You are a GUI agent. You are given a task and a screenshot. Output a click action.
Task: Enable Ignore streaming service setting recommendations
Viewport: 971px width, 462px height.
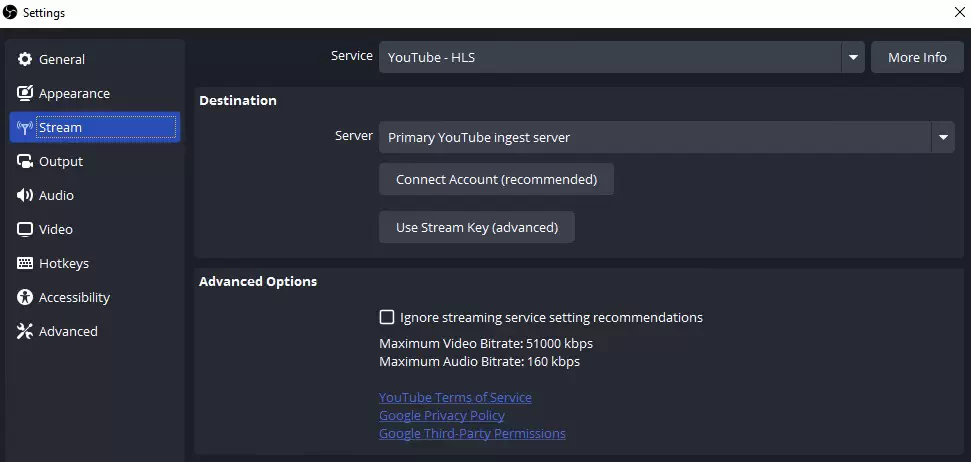[386, 318]
